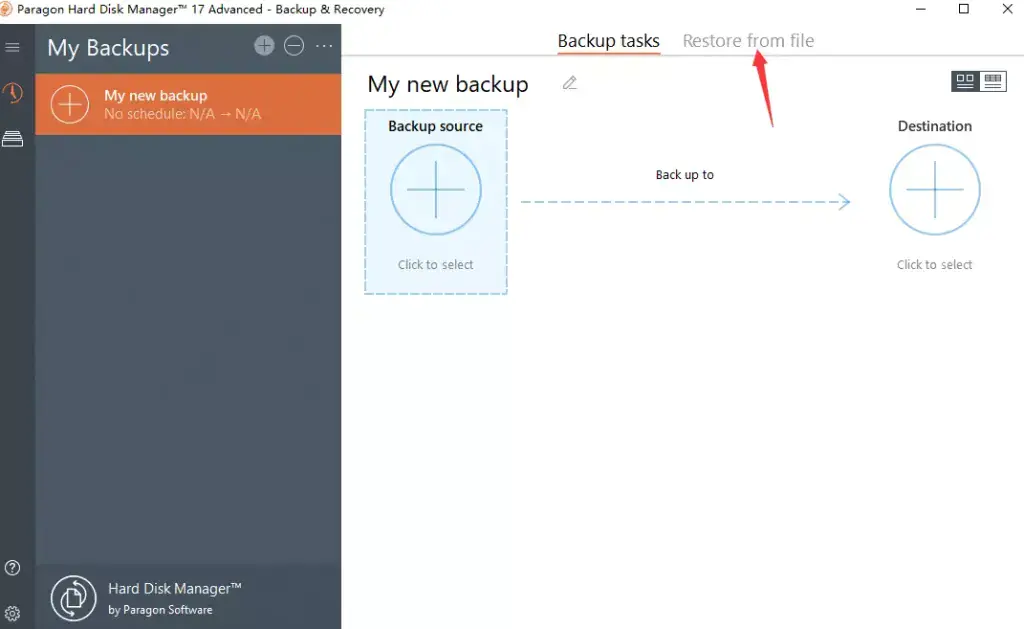Screen dimensions: 1024x629
Task: Select My new backup list item
Action: tap(188, 105)
